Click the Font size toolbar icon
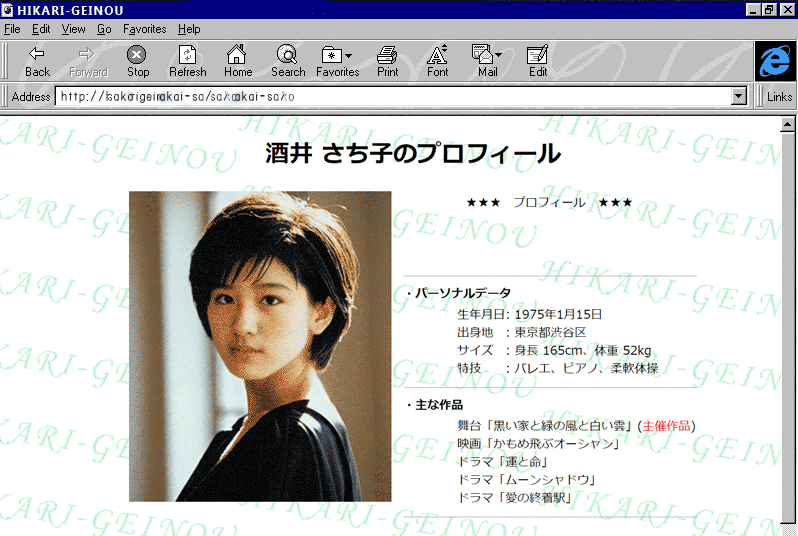 pos(438,60)
